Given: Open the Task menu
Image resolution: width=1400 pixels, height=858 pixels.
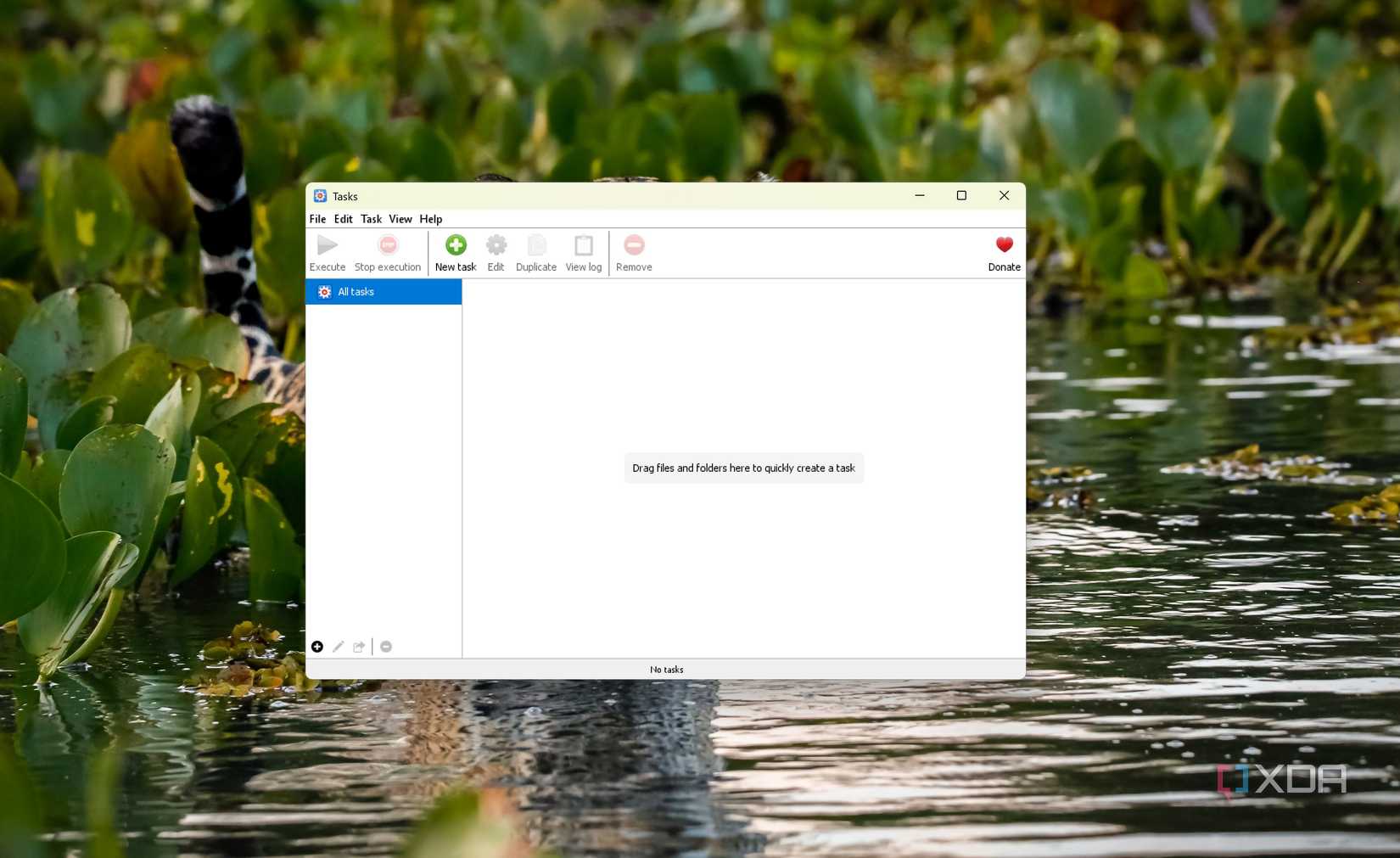Looking at the screenshot, I should [371, 219].
